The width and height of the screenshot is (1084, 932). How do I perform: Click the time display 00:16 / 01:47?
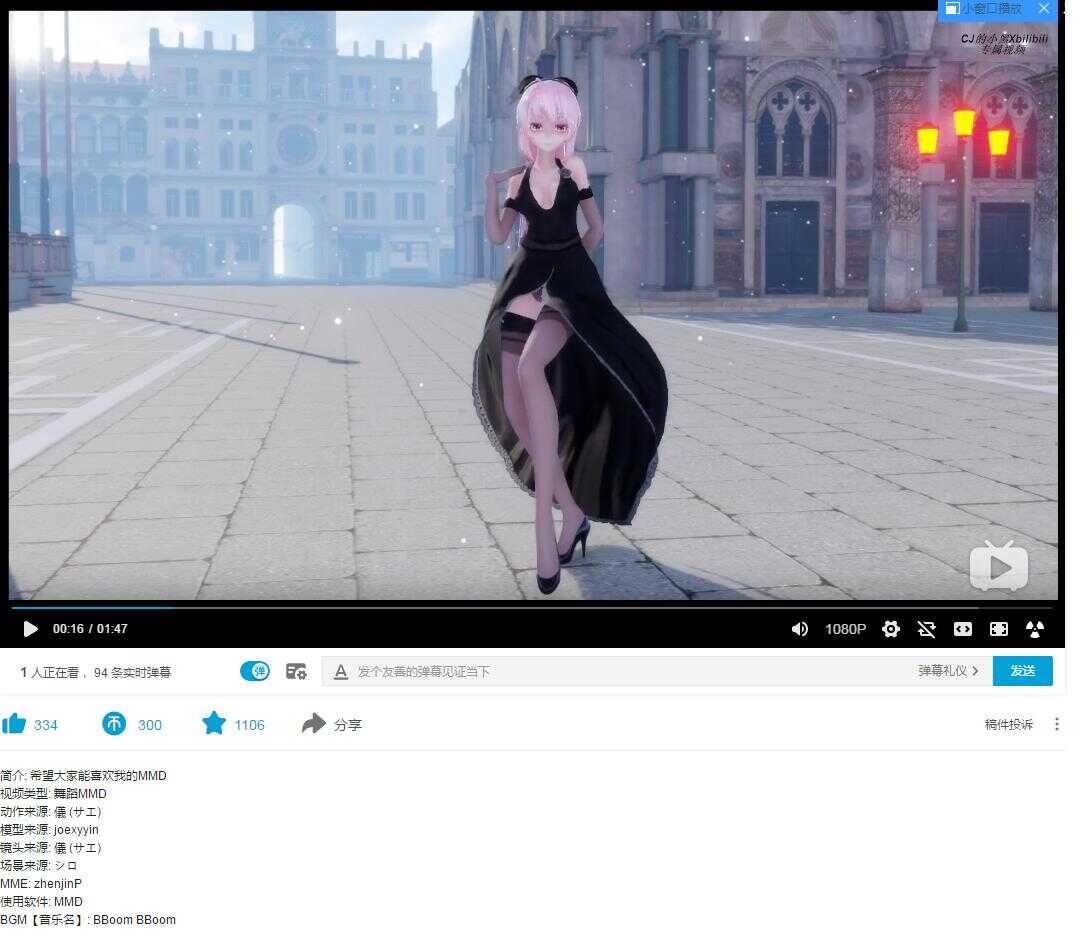(x=90, y=628)
